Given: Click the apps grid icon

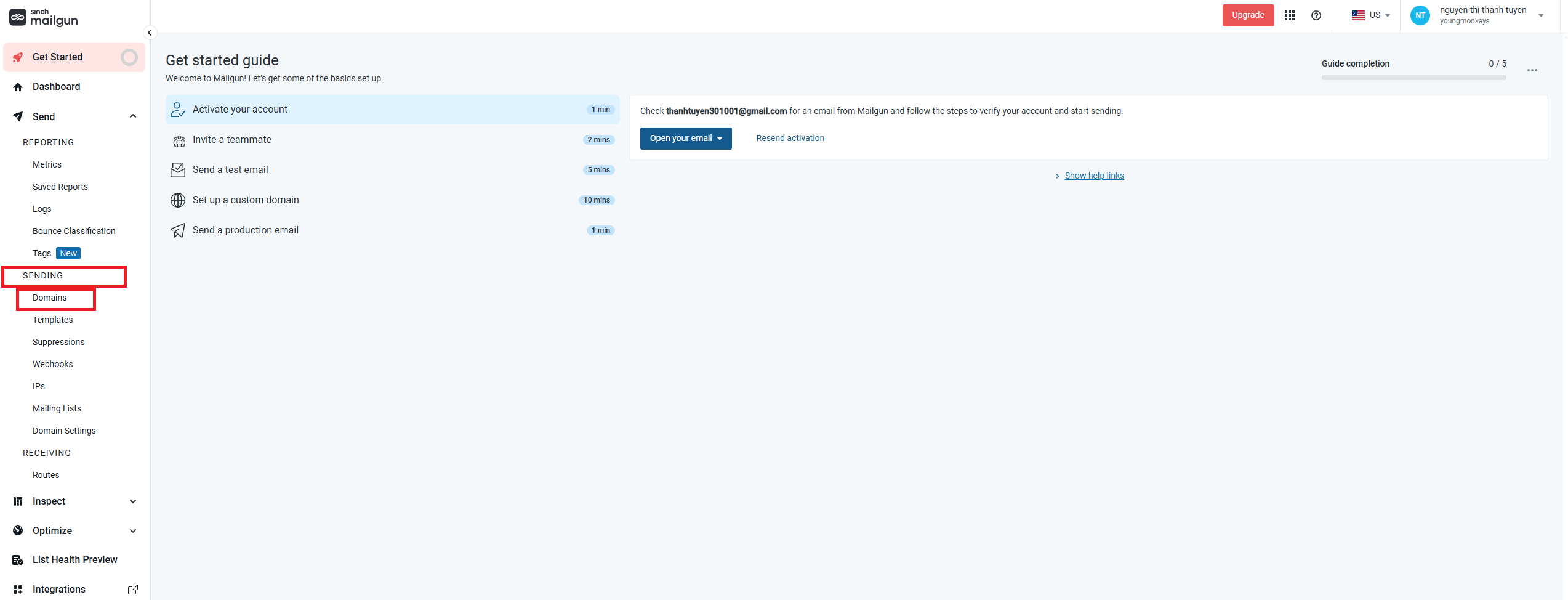Looking at the screenshot, I should 1290,15.
